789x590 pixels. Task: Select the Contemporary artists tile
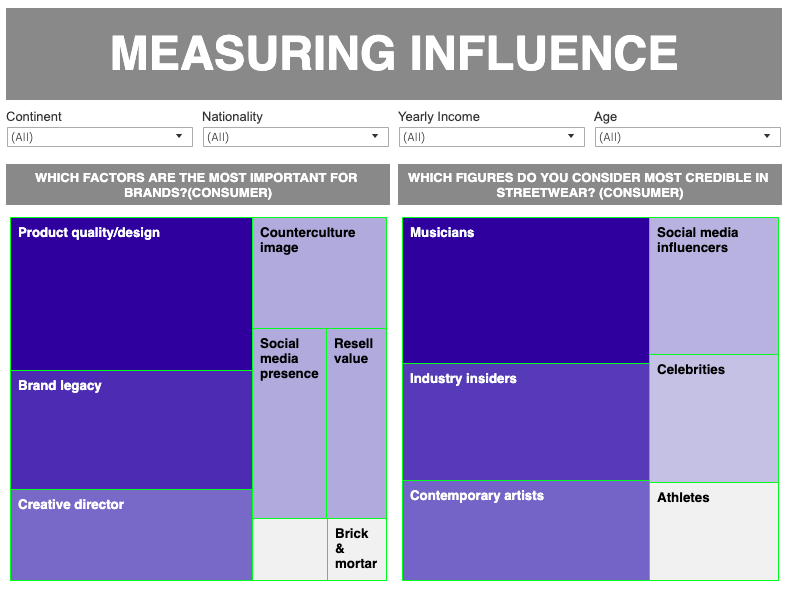526,530
